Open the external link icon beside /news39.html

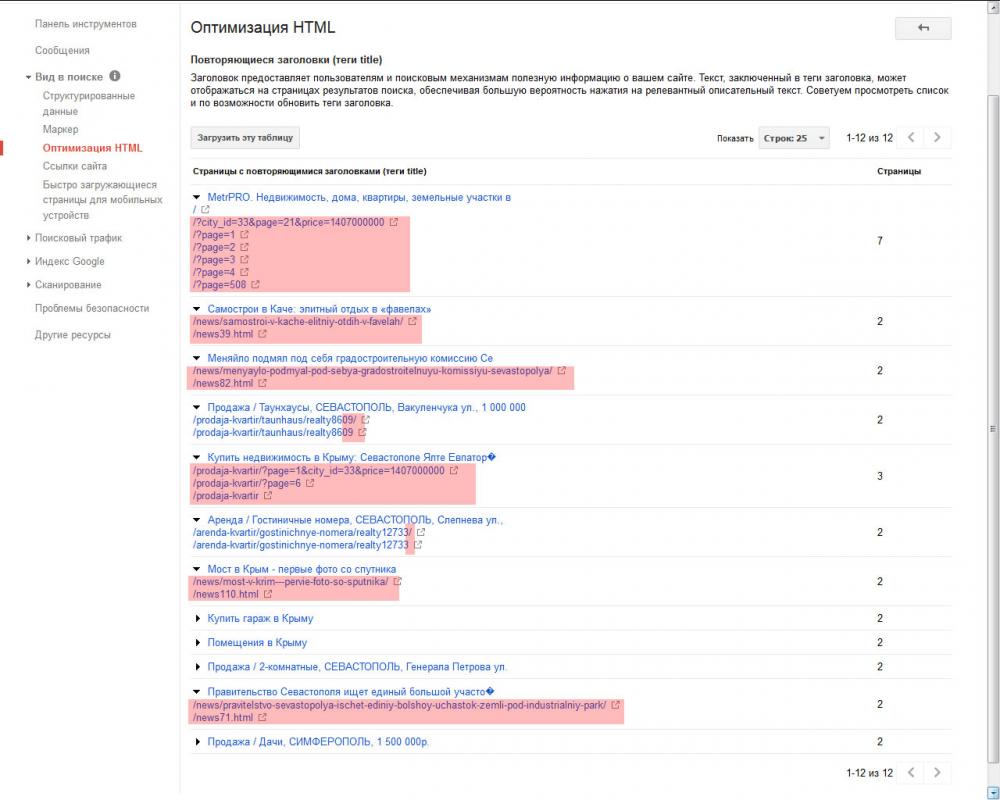[262, 334]
